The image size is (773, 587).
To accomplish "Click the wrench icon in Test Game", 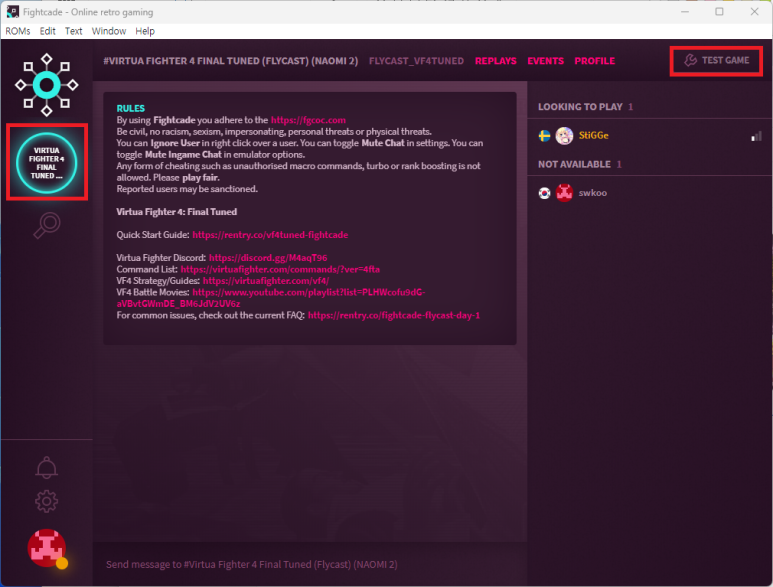I will click(690, 60).
